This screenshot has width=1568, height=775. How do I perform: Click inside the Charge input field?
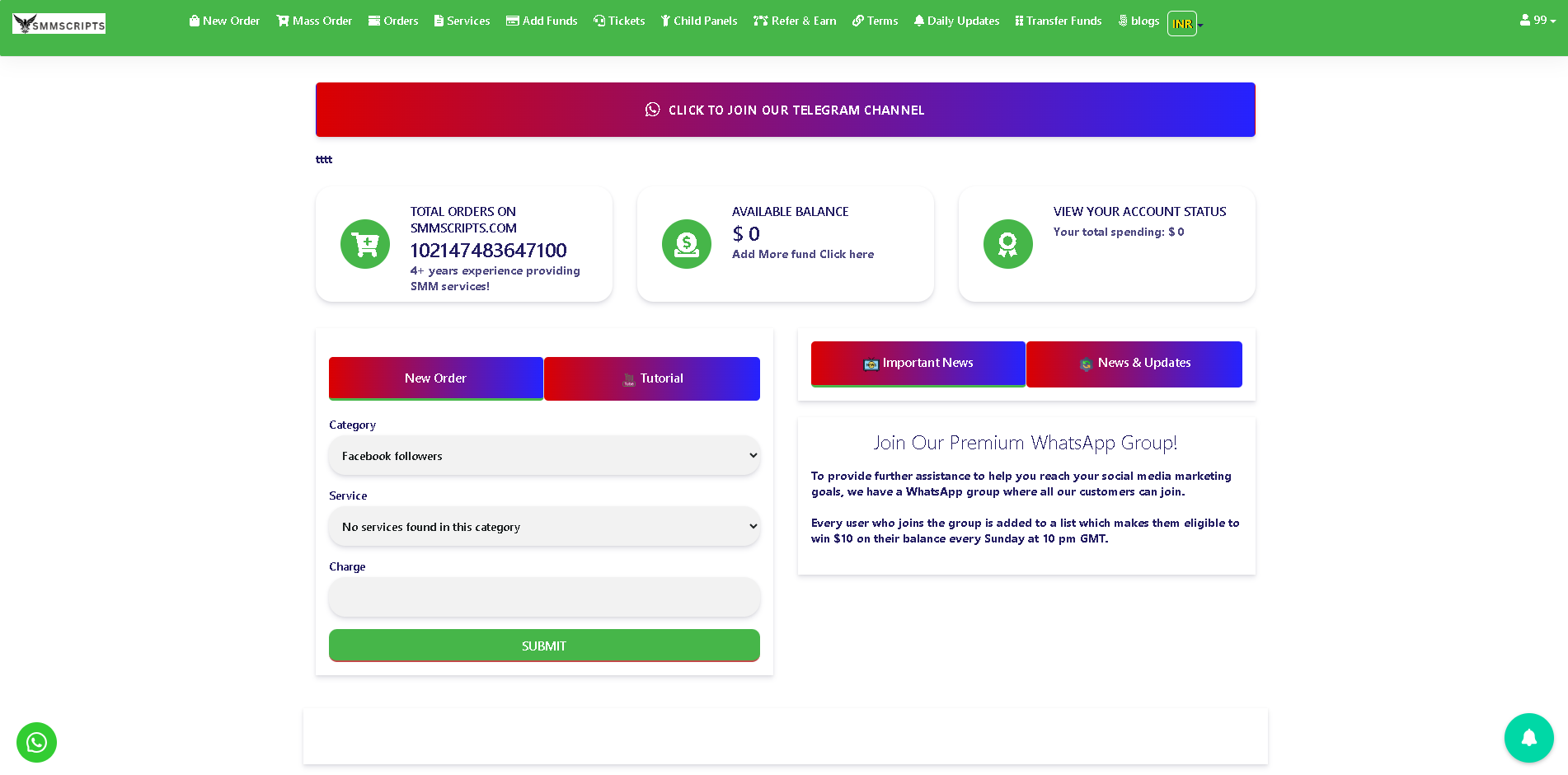[544, 598]
